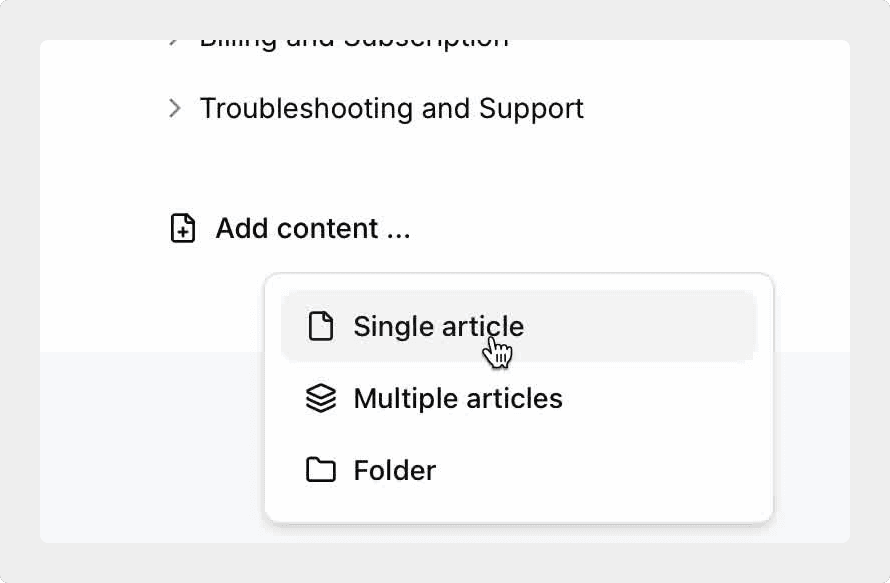890x583 pixels.
Task: Click the Multiple articles stacked-layers icon
Action: point(320,399)
